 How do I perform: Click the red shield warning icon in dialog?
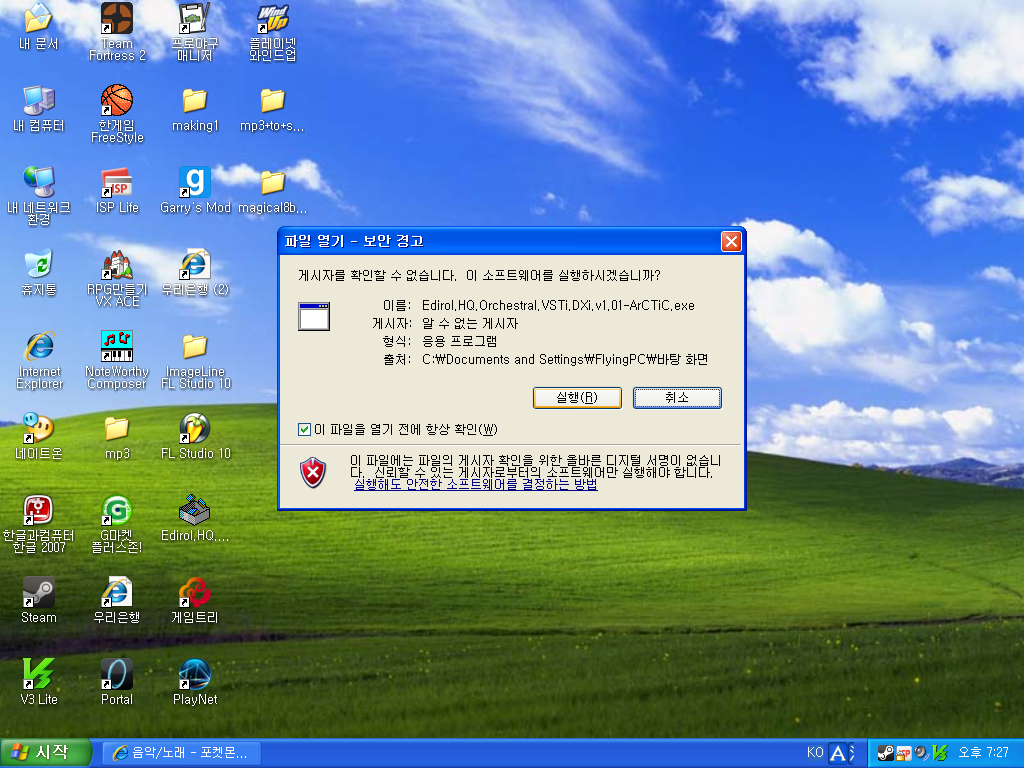pos(313,472)
